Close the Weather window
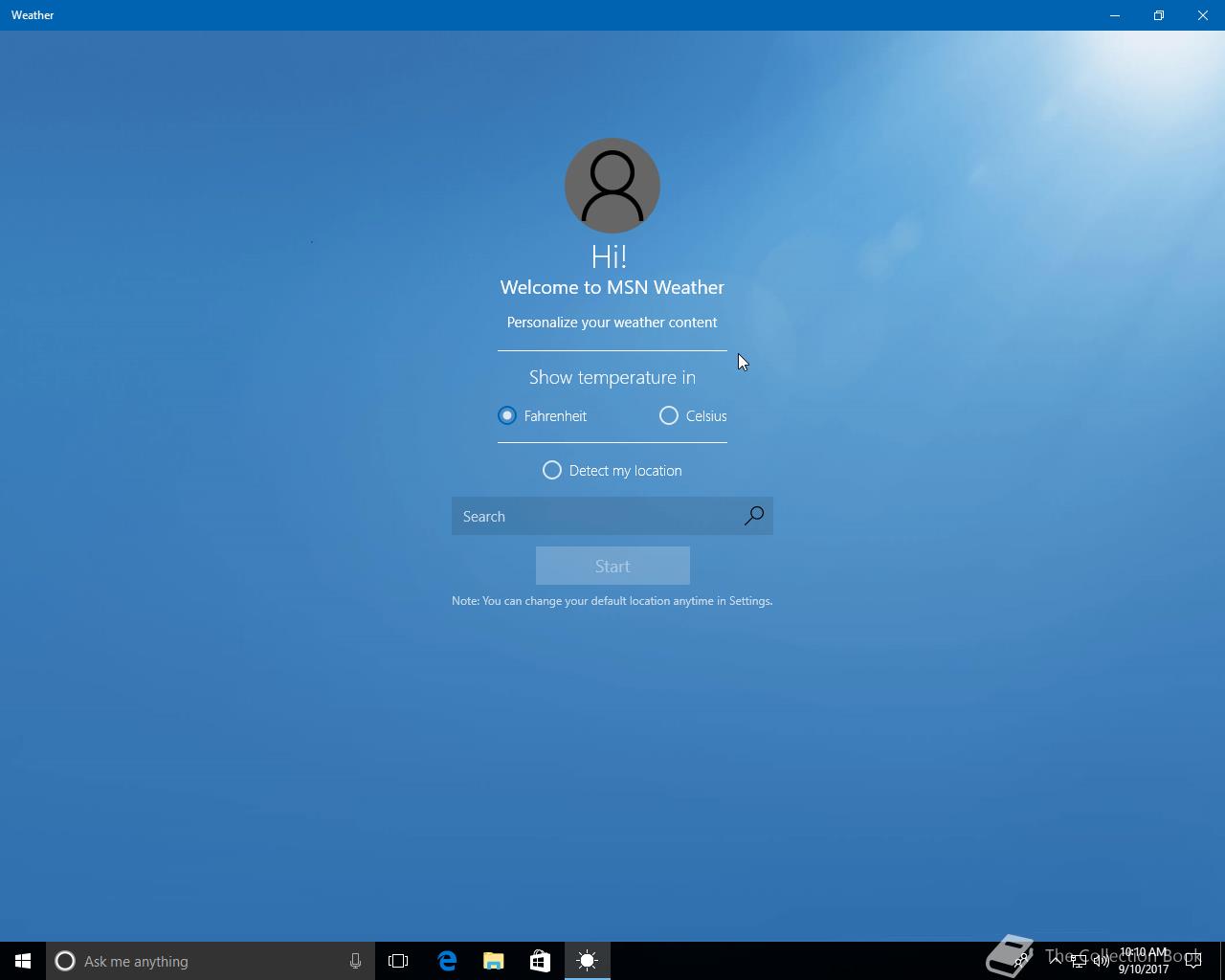Screen dimensions: 1225x980 pos(1203,15)
